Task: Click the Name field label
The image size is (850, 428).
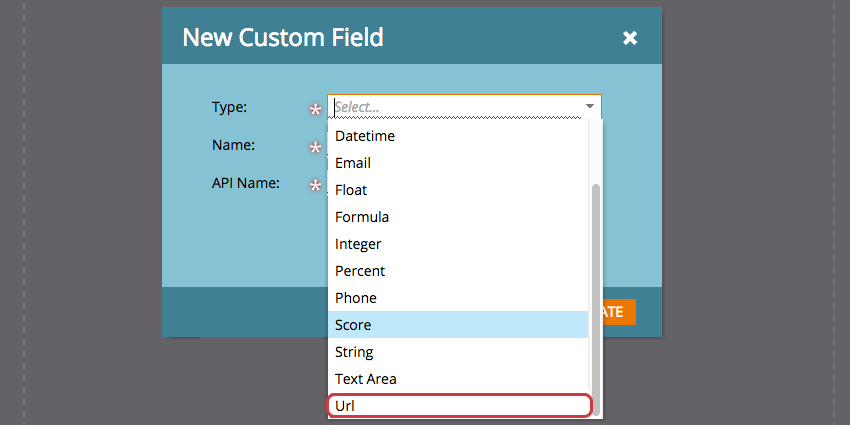Action: pos(233,145)
